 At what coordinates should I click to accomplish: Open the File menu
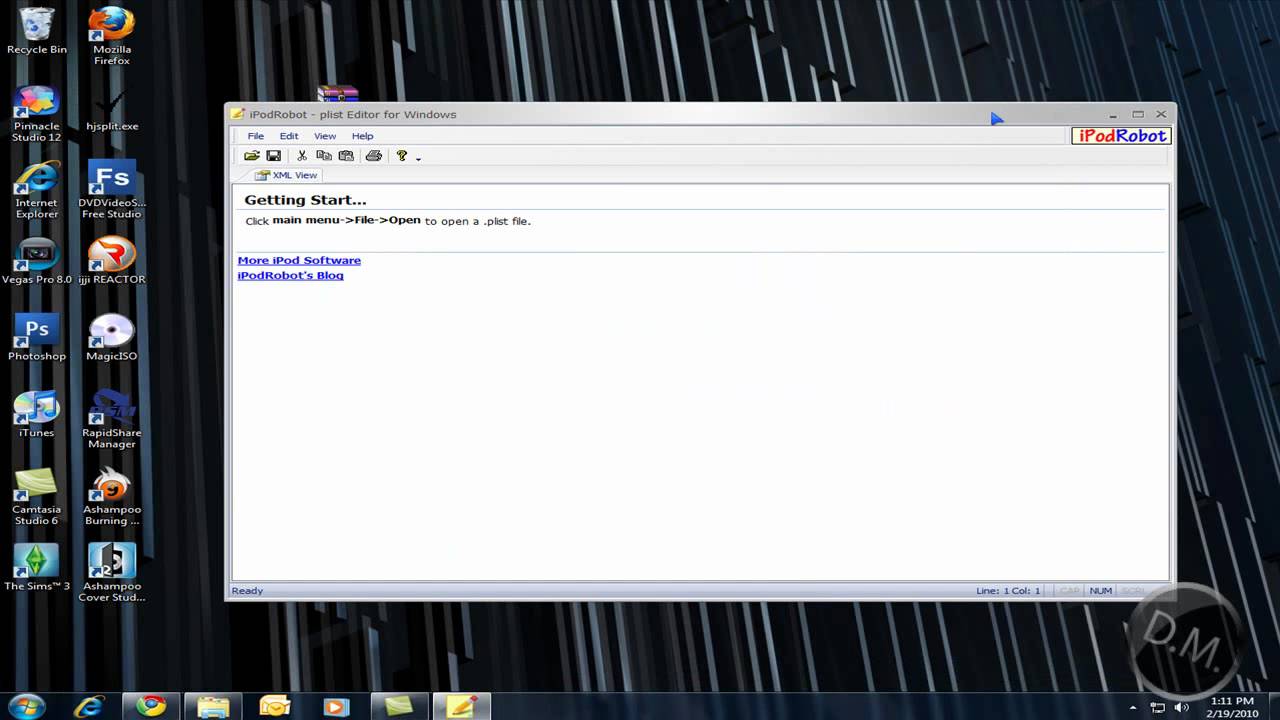click(x=256, y=136)
